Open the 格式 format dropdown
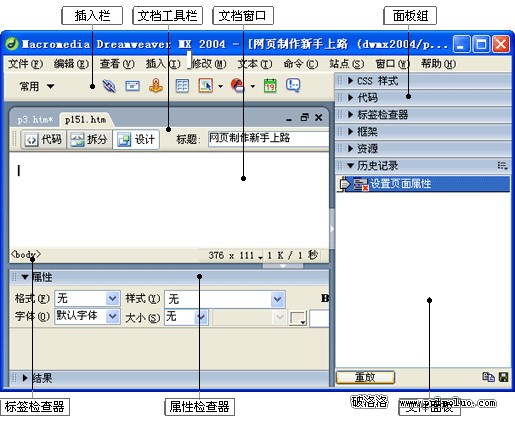 pos(113,298)
